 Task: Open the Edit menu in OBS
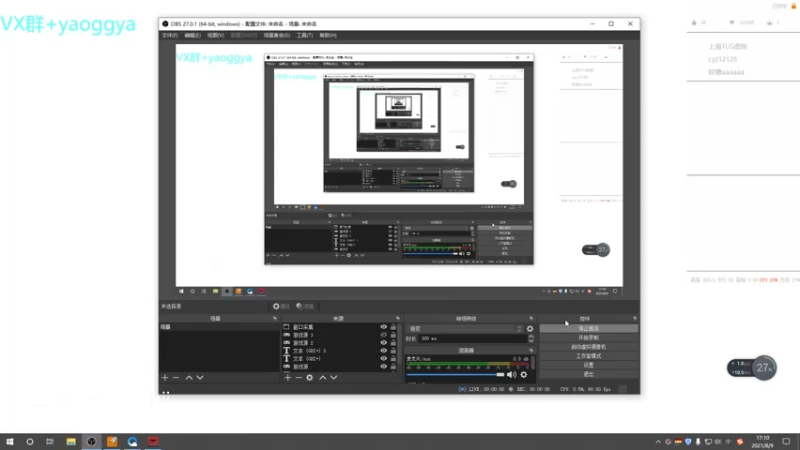tap(192, 35)
